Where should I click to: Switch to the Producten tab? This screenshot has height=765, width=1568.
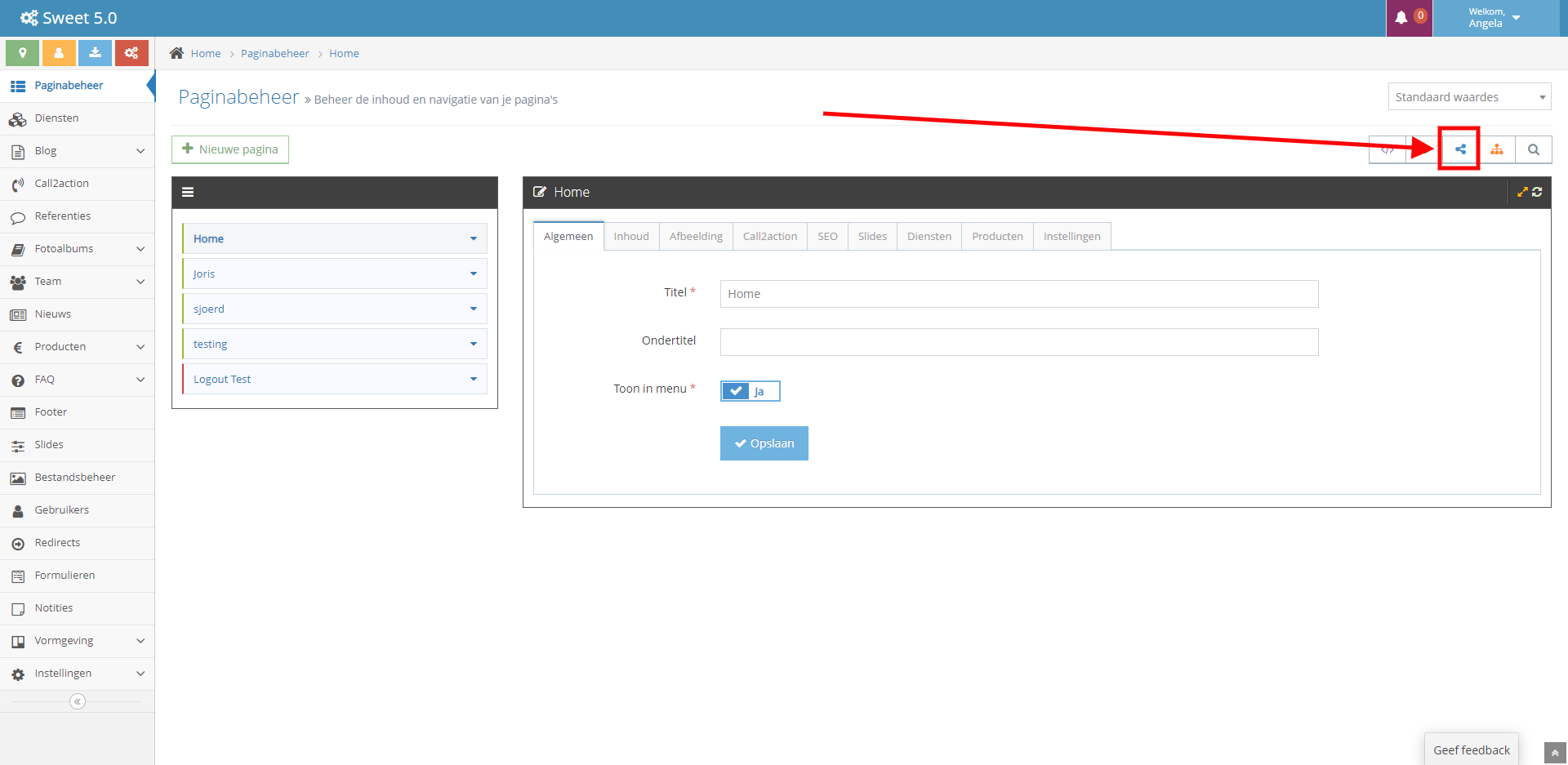[997, 236]
